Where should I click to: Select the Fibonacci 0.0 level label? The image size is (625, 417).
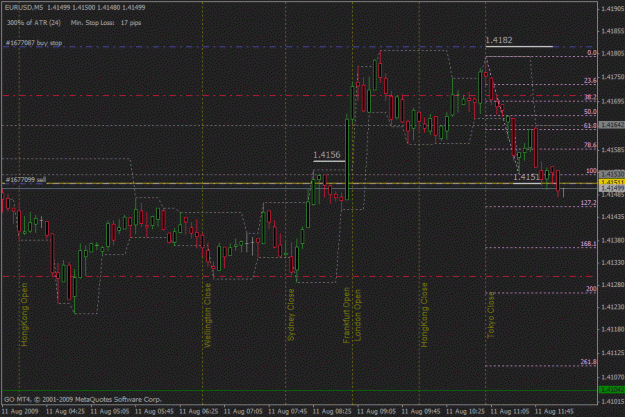click(x=592, y=53)
